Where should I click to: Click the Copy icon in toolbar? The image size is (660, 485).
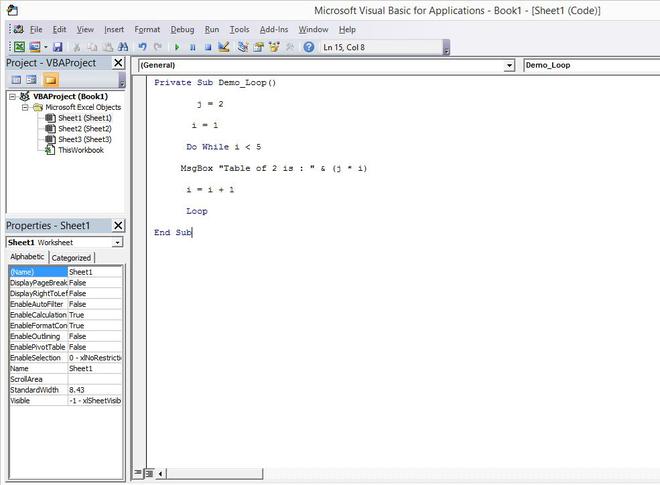[x=93, y=47]
